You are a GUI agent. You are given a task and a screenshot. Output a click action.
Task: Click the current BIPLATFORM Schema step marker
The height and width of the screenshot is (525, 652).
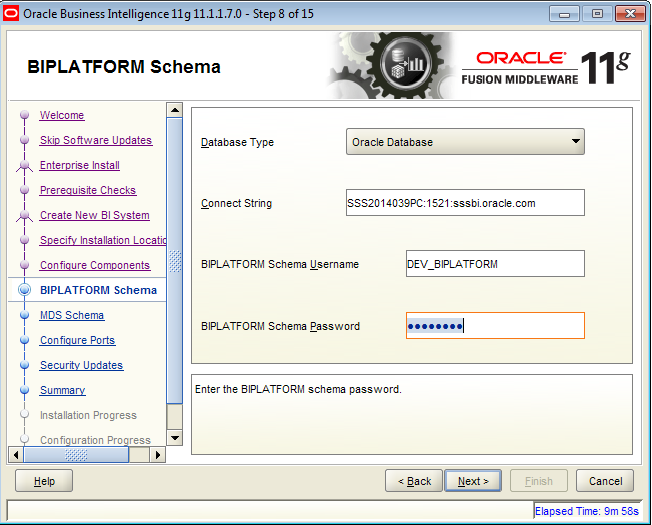25,289
